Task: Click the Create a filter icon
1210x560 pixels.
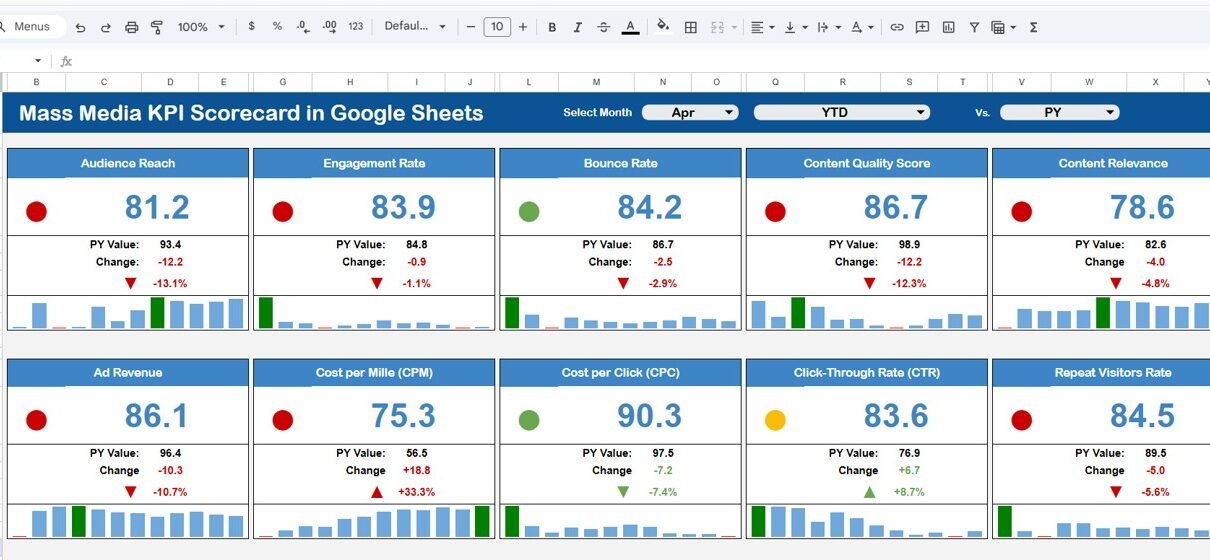Action: tap(973, 27)
